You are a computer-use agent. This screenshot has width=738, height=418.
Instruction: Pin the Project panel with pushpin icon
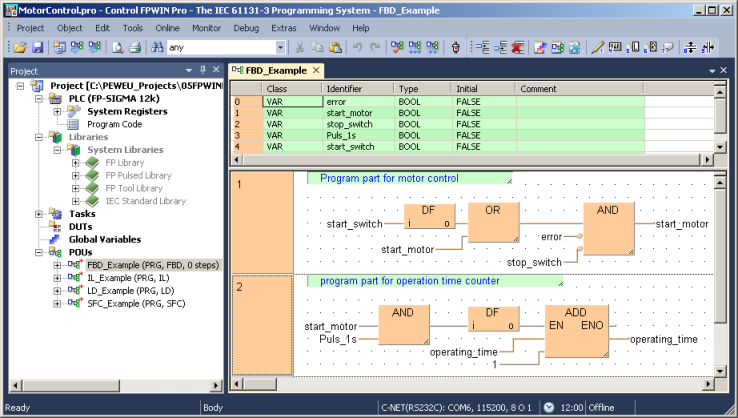tap(202, 70)
